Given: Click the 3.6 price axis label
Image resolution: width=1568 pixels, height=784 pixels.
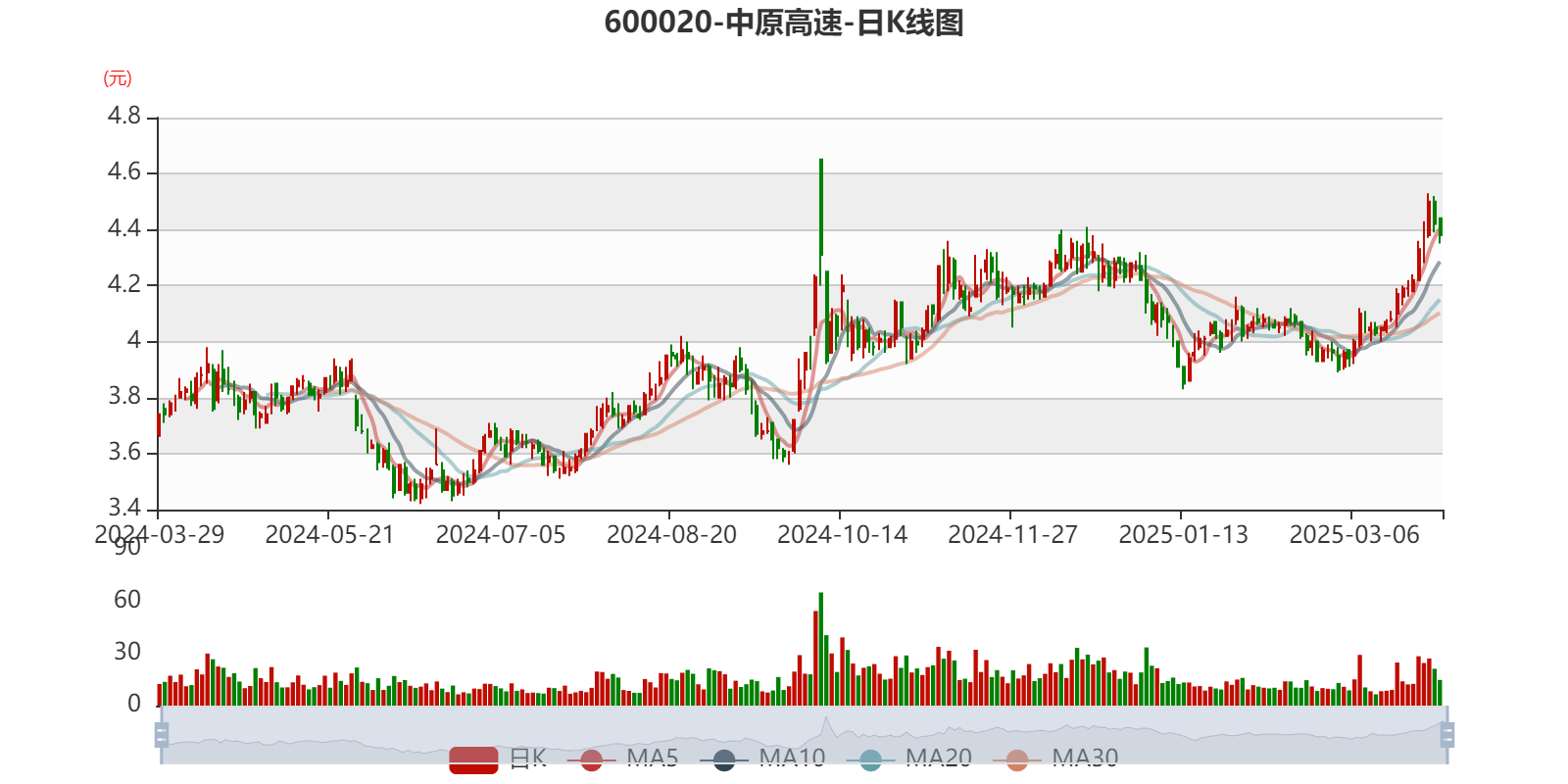Looking at the screenshot, I should (x=124, y=453).
